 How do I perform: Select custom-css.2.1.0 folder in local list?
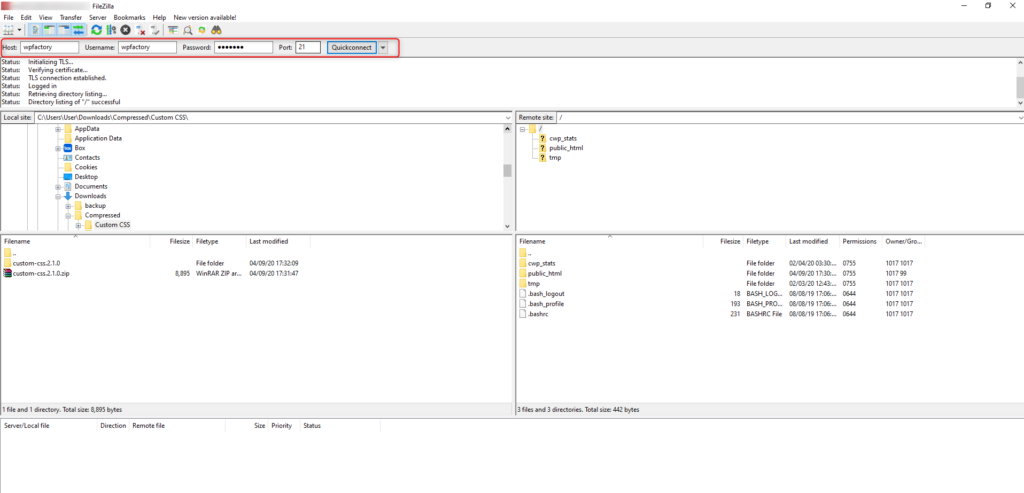click(36, 263)
